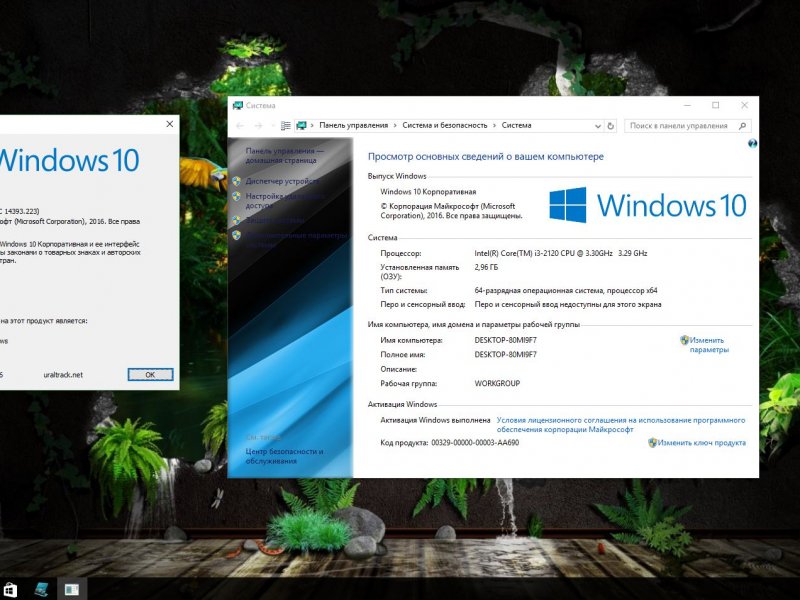Click the shield icon beside Изменить параметры
Screen dimensions: 800x600
[x=684, y=340]
